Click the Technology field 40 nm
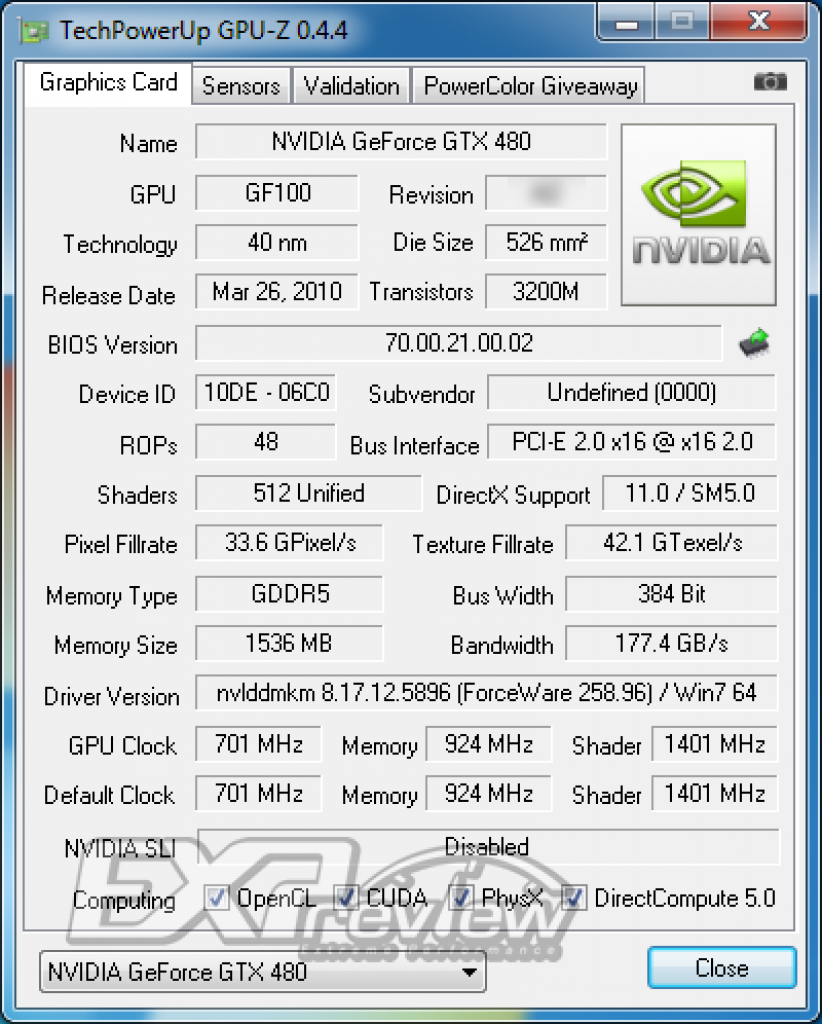Image resolution: width=822 pixels, height=1024 pixels. coord(277,243)
